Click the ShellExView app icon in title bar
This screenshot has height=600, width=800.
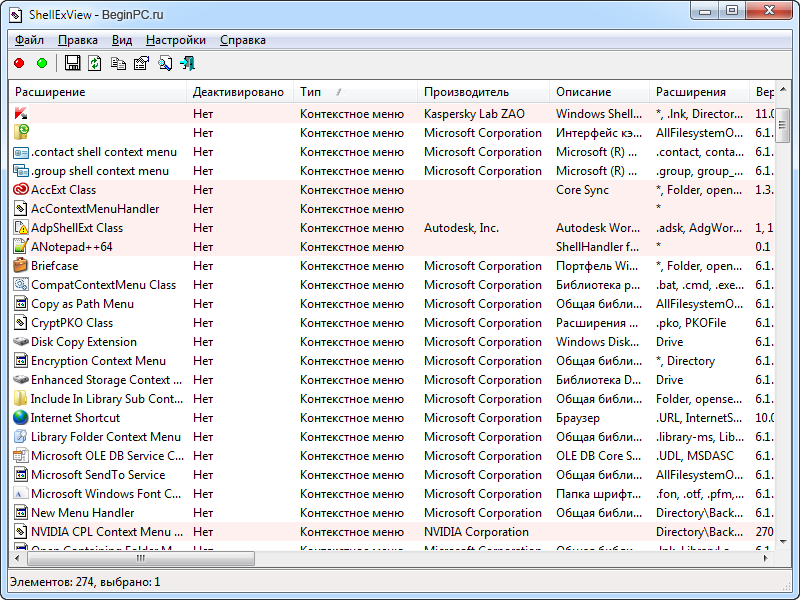[x=16, y=15]
